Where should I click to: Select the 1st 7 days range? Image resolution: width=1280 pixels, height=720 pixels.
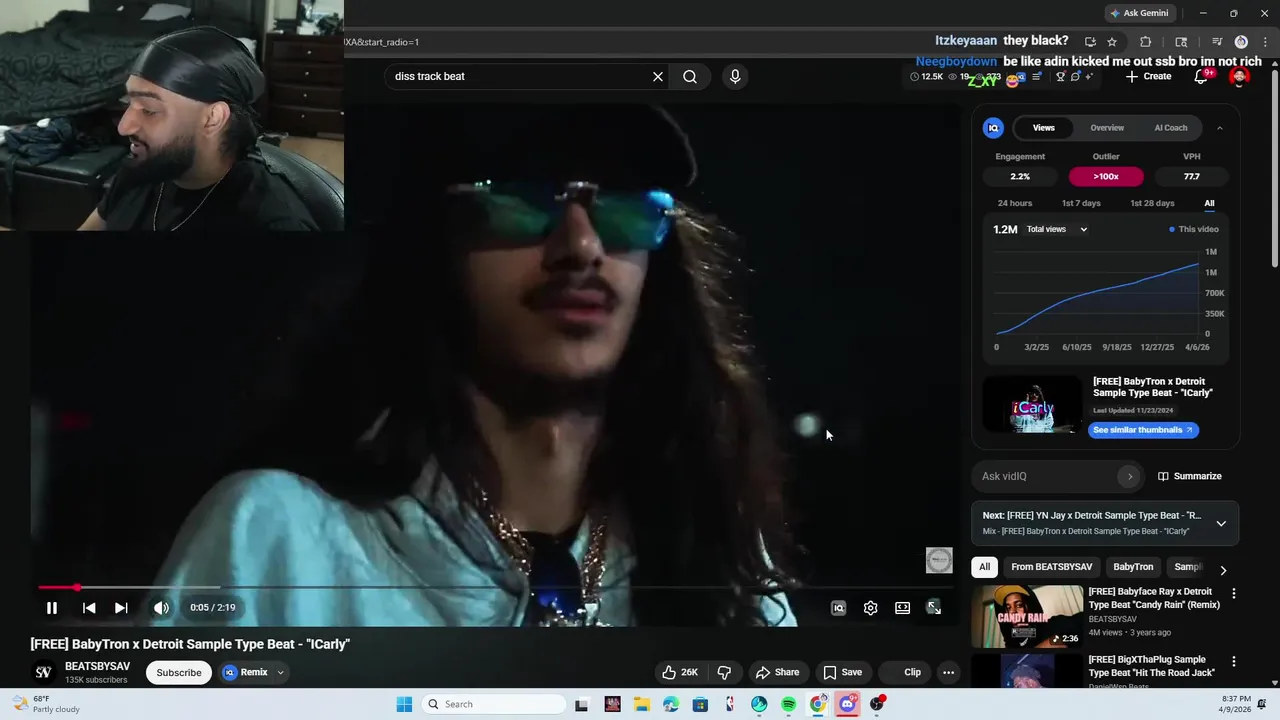click(1081, 203)
